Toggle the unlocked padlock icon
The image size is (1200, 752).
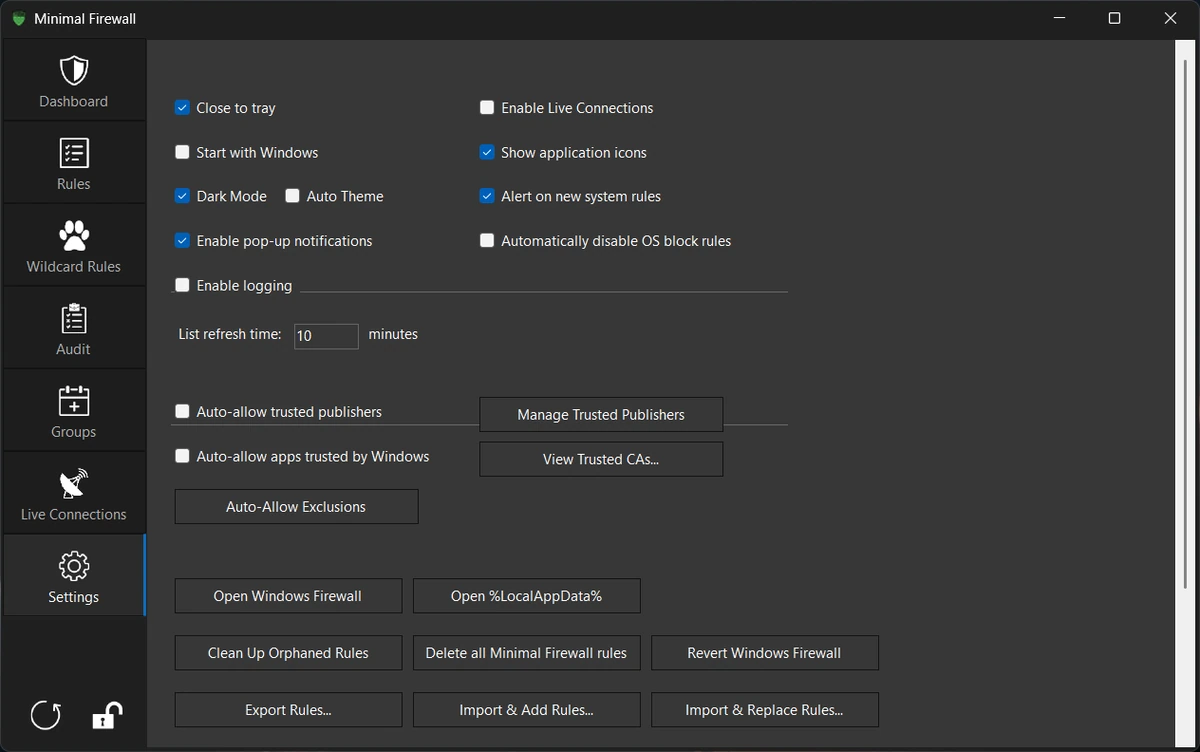point(107,715)
